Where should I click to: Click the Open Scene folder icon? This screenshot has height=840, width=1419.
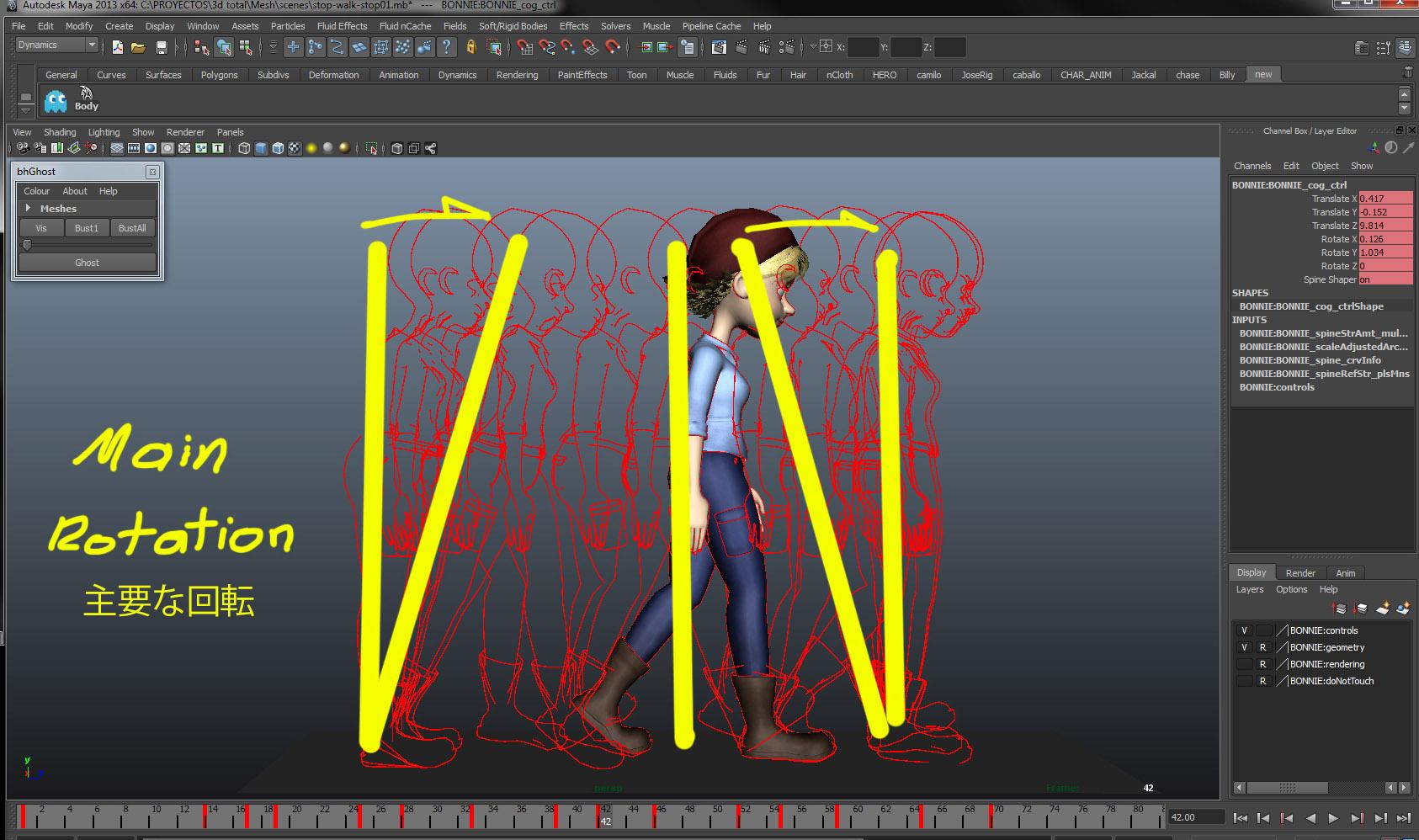[139, 47]
